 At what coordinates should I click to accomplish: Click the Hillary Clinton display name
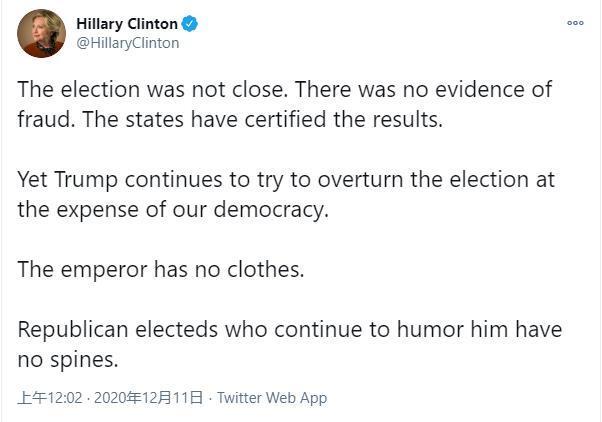[x=127, y=24]
